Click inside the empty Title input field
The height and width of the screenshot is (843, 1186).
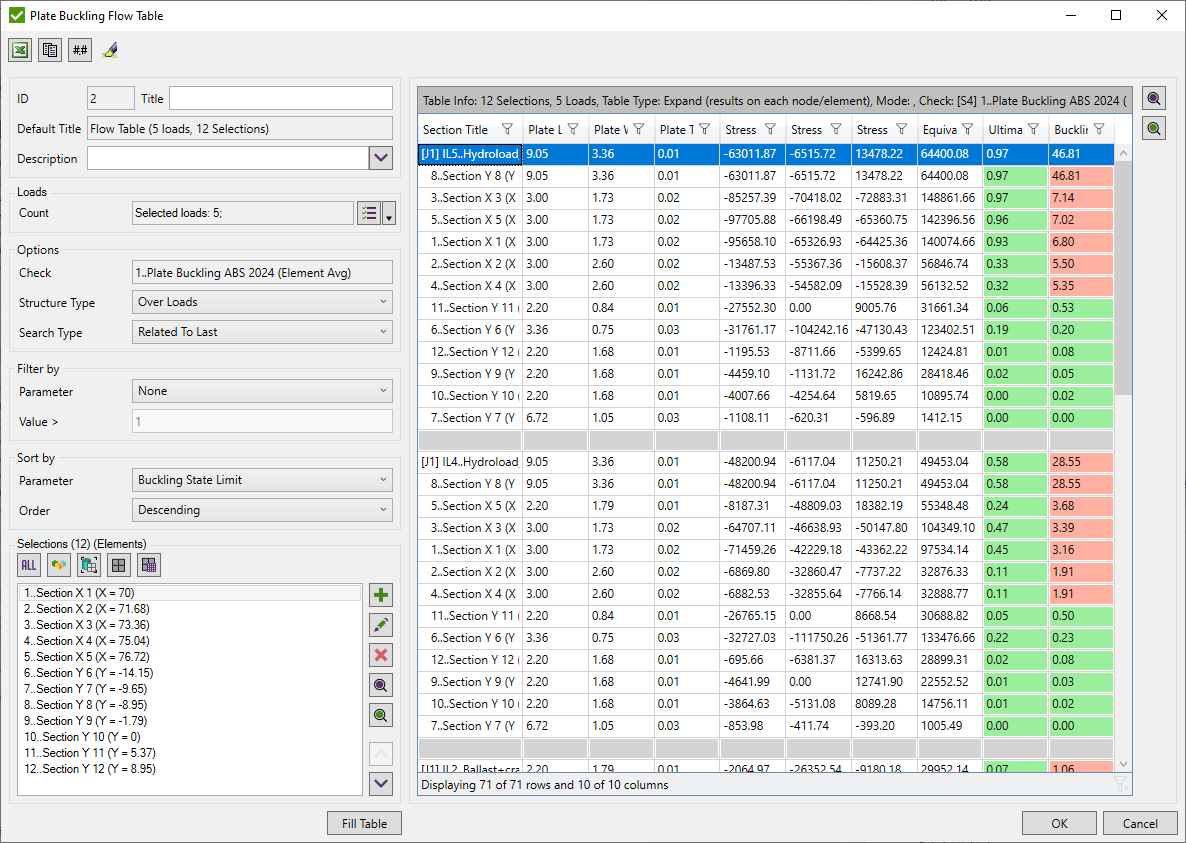(280, 98)
